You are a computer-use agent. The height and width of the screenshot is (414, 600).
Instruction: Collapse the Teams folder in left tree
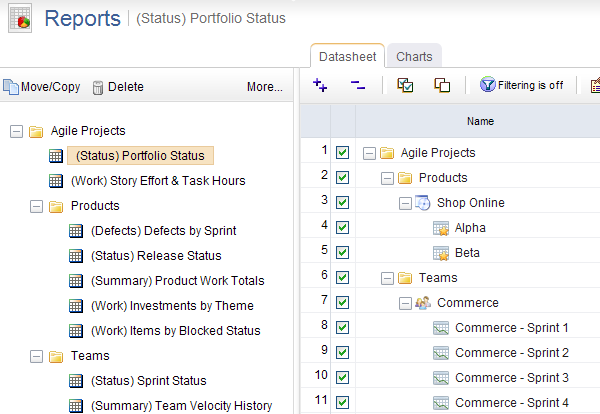(x=37, y=356)
